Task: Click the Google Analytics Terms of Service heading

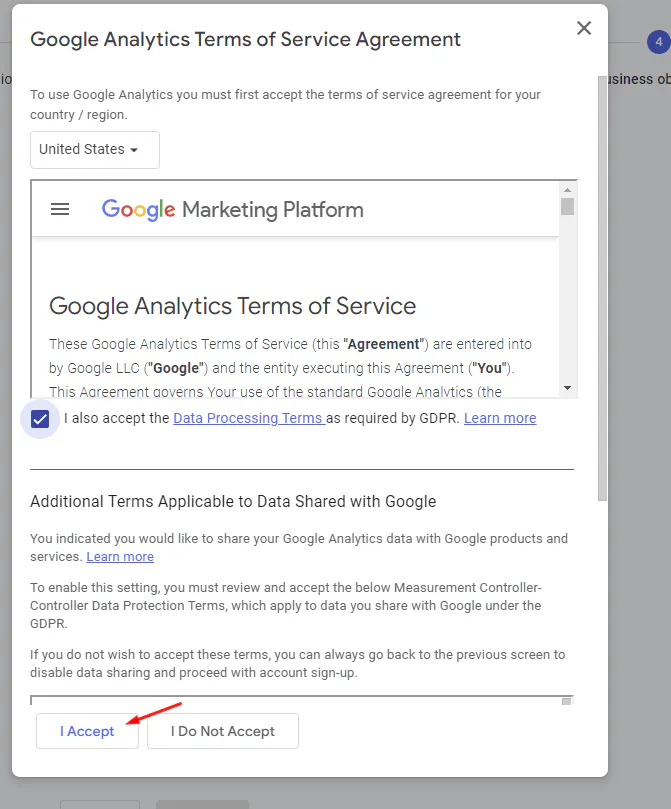Action: (x=232, y=306)
